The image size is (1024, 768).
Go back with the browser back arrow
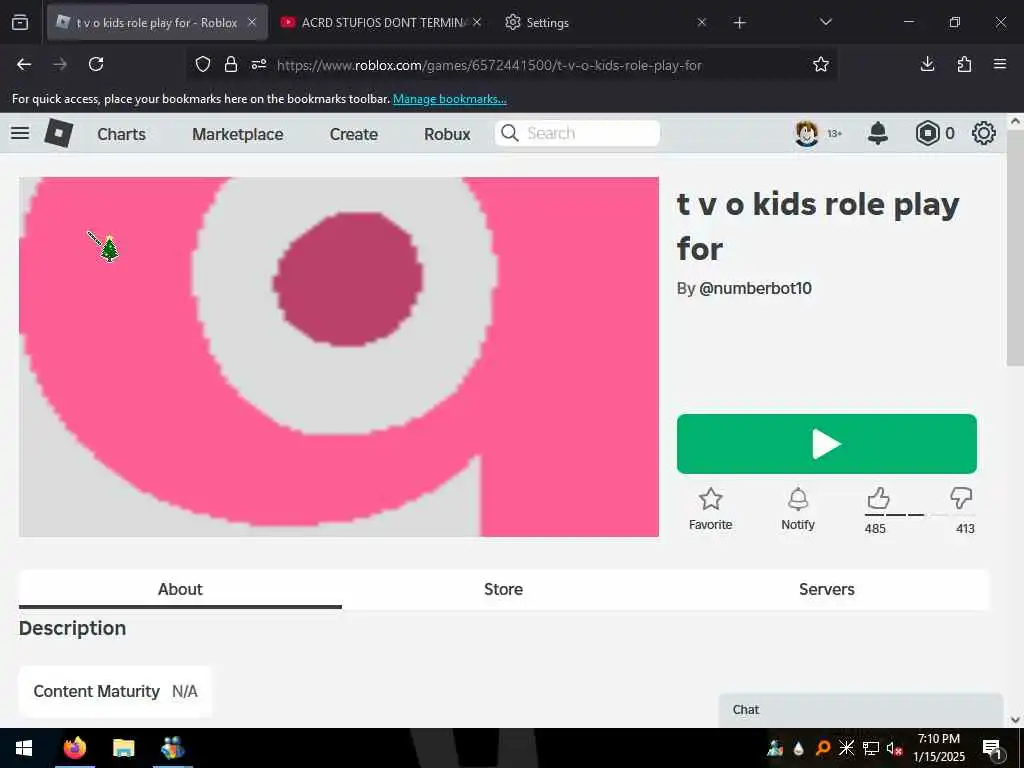coord(24,64)
